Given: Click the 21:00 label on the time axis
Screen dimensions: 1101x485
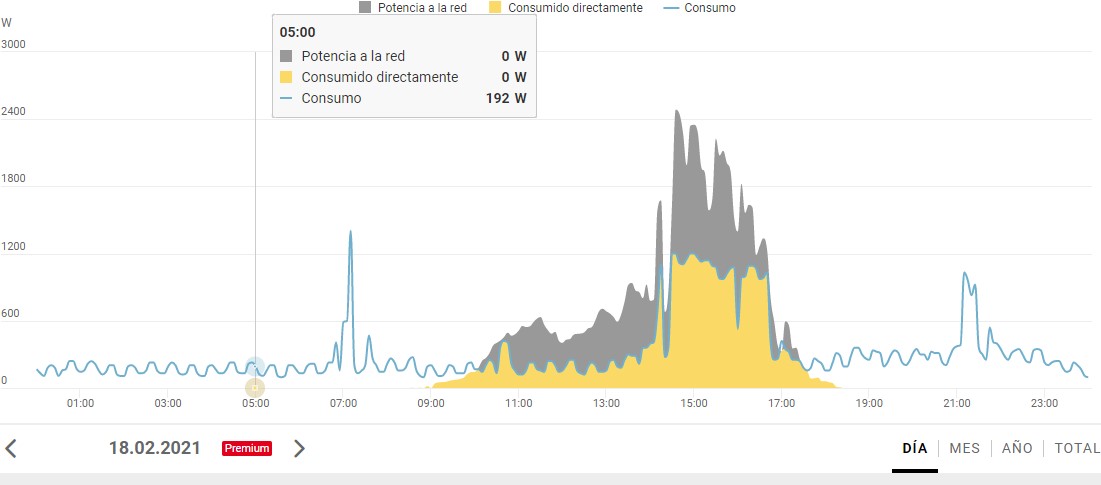Looking at the screenshot, I should pos(957,404).
